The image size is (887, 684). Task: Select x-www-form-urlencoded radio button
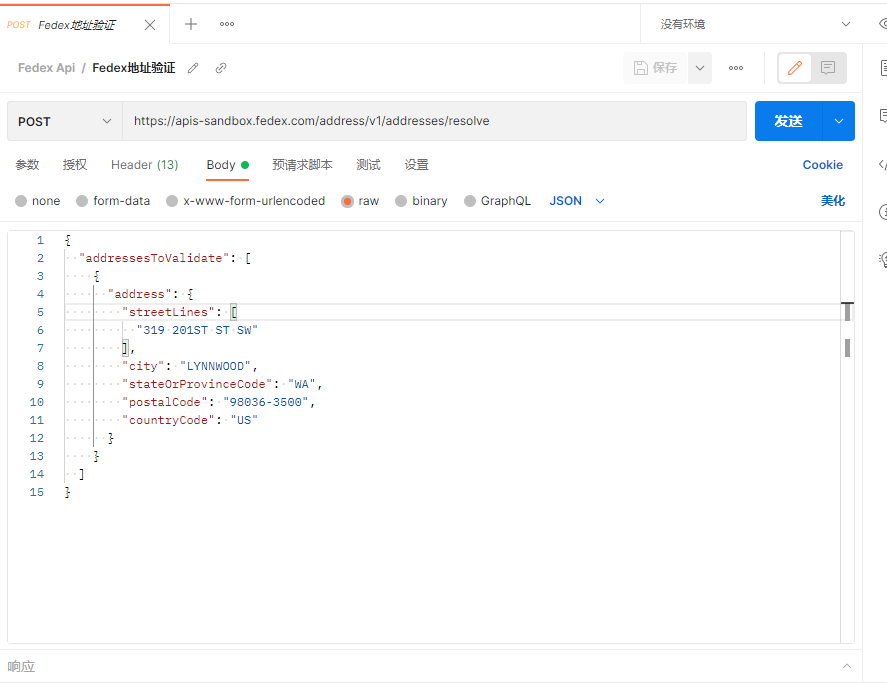(x=172, y=201)
